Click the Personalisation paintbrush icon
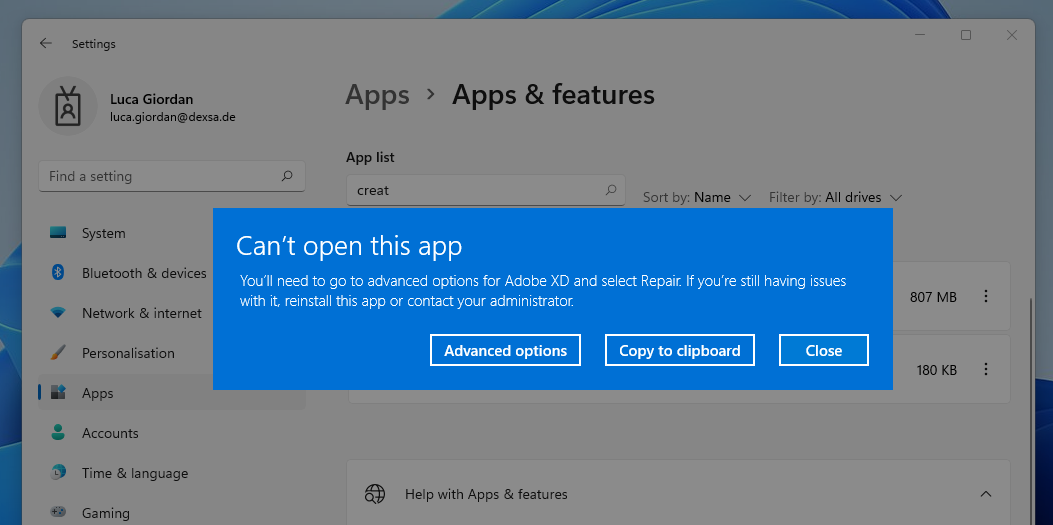Image resolution: width=1053 pixels, height=525 pixels. pyautogui.click(x=58, y=353)
